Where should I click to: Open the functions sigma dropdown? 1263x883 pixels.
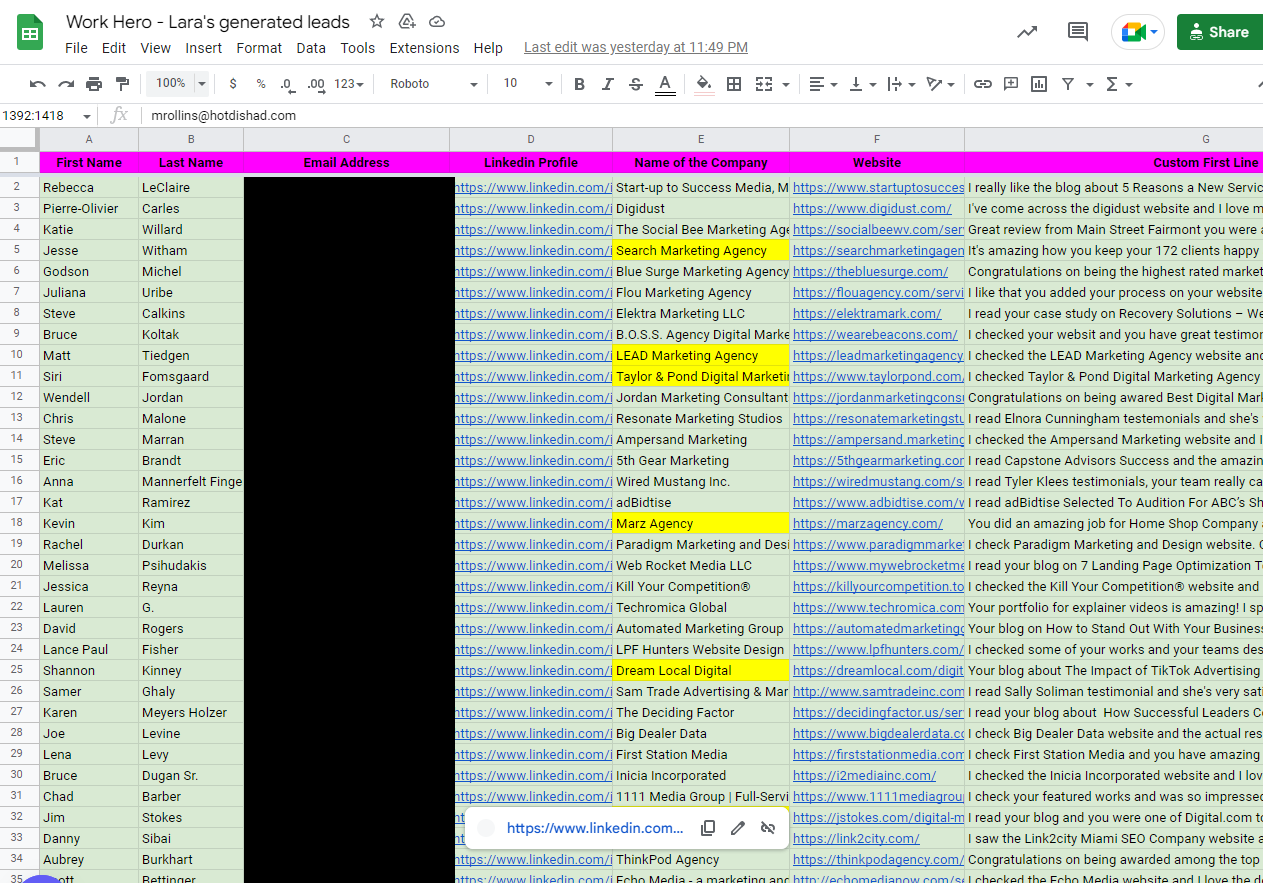(1118, 84)
